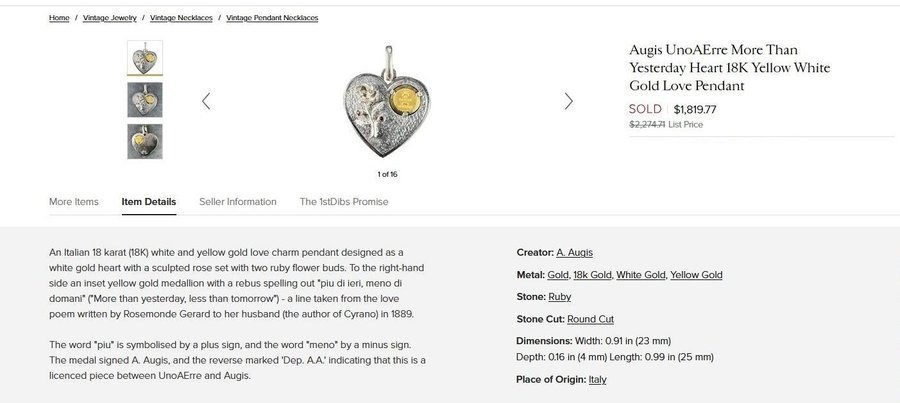Viewport: 900px width, 403px height.
Task: Click the main heart pendant image
Action: pos(387,100)
